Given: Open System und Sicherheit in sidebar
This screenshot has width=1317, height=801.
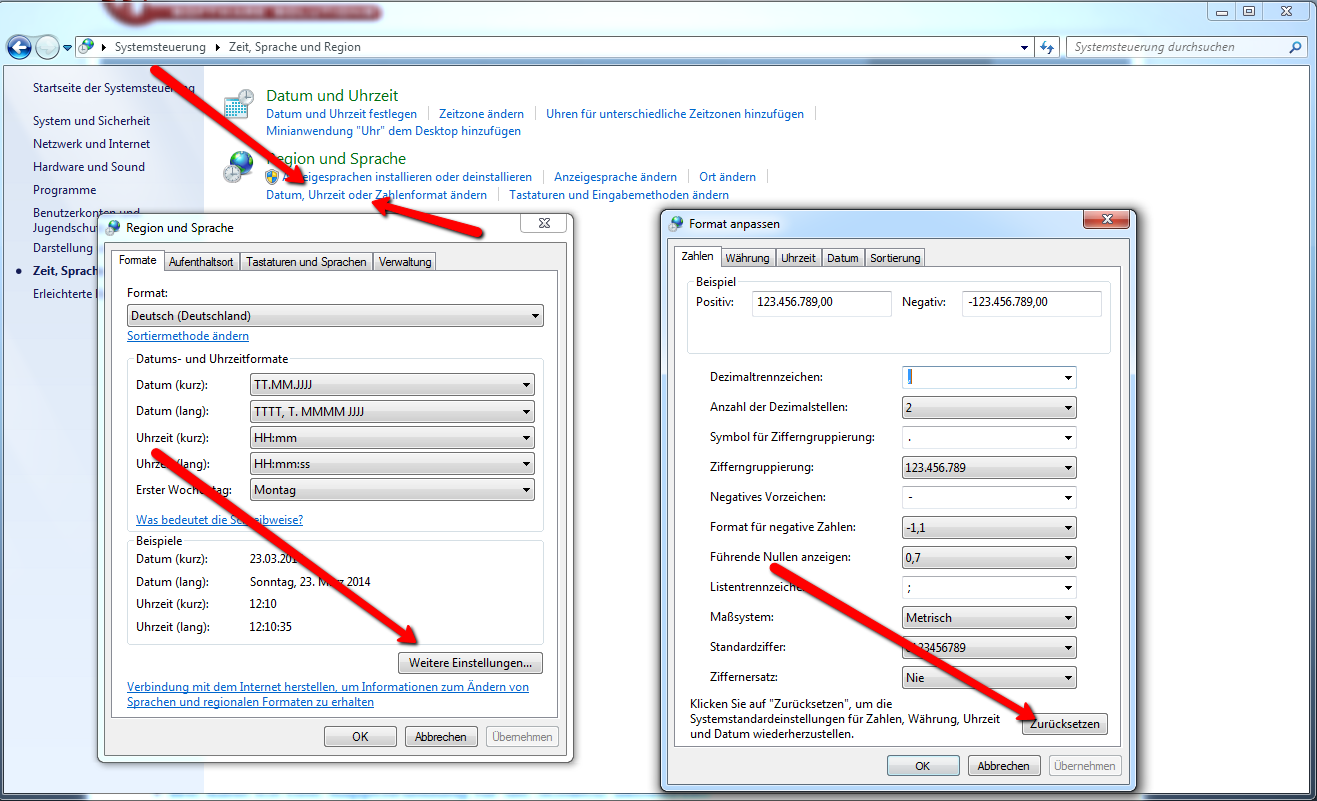Looking at the screenshot, I should pos(91,121).
